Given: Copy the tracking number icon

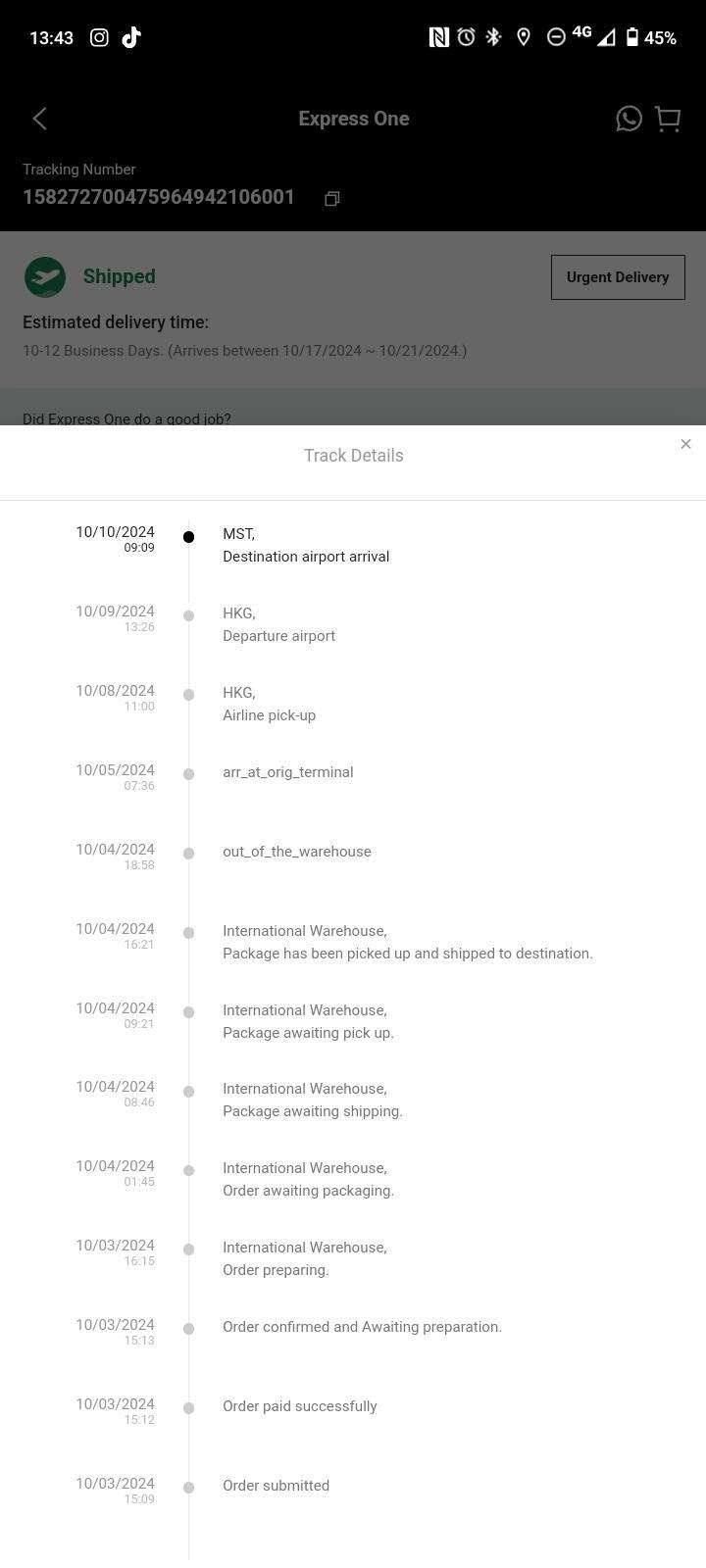Looking at the screenshot, I should pyautogui.click(x=332, y=199).
